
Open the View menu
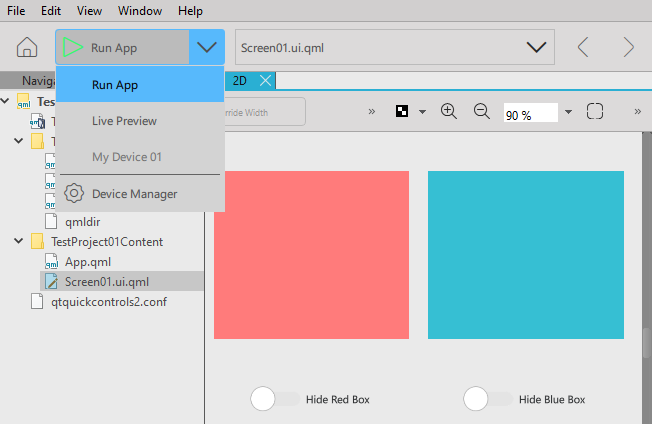[x=89, y=11]
